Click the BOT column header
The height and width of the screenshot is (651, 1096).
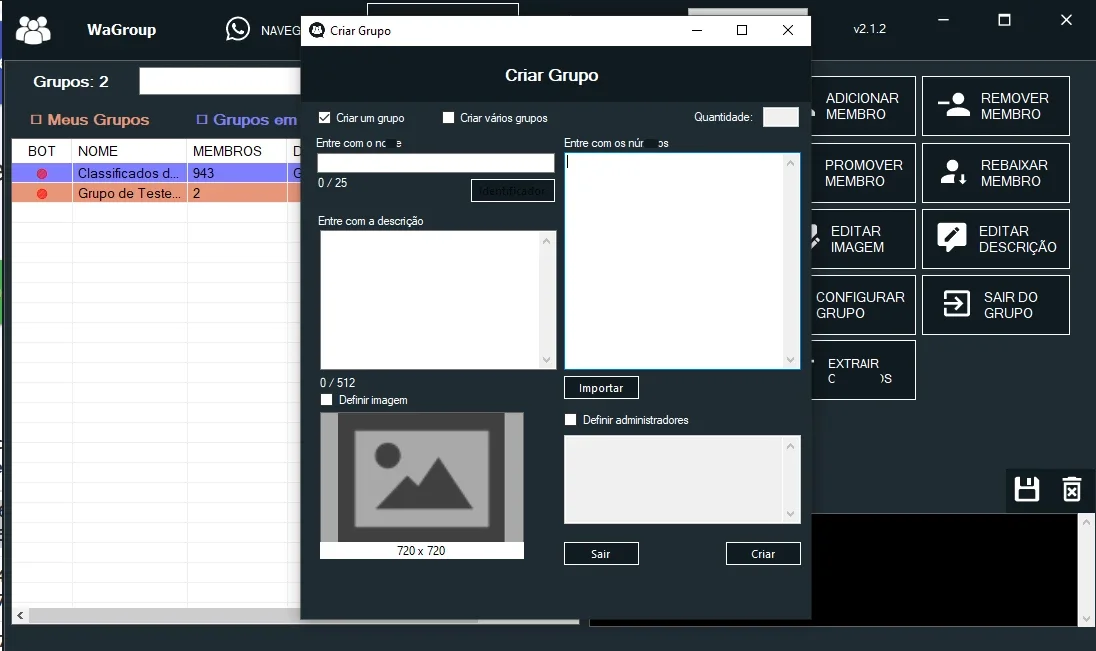pyautogui.click(x=42, y=151)
